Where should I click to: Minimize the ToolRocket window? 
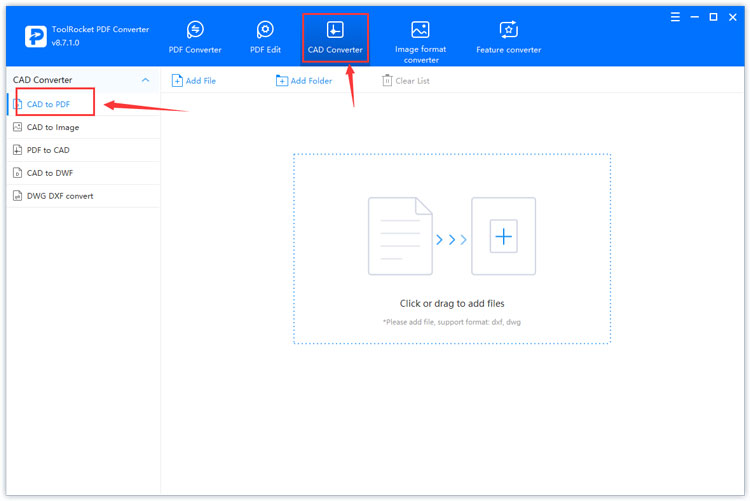pos(695,17)
